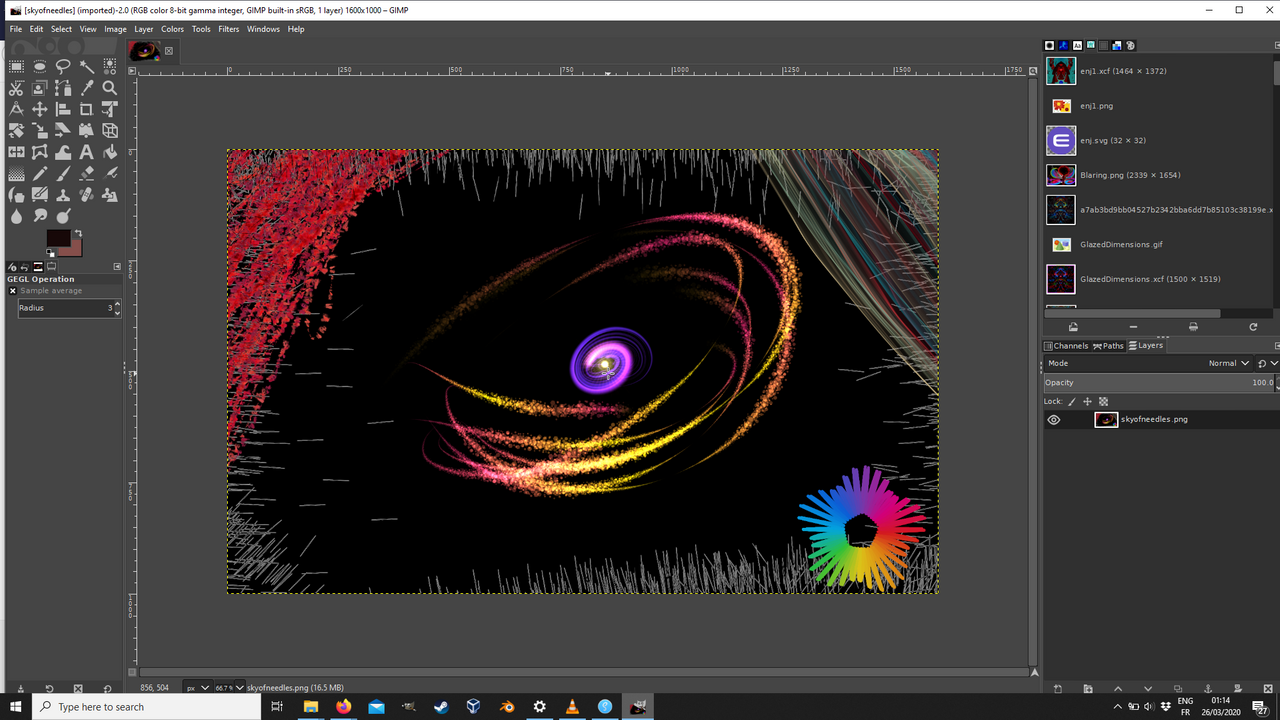Select the Eraser tool
Screen dimensions: 1280x720
click(87, 174)
